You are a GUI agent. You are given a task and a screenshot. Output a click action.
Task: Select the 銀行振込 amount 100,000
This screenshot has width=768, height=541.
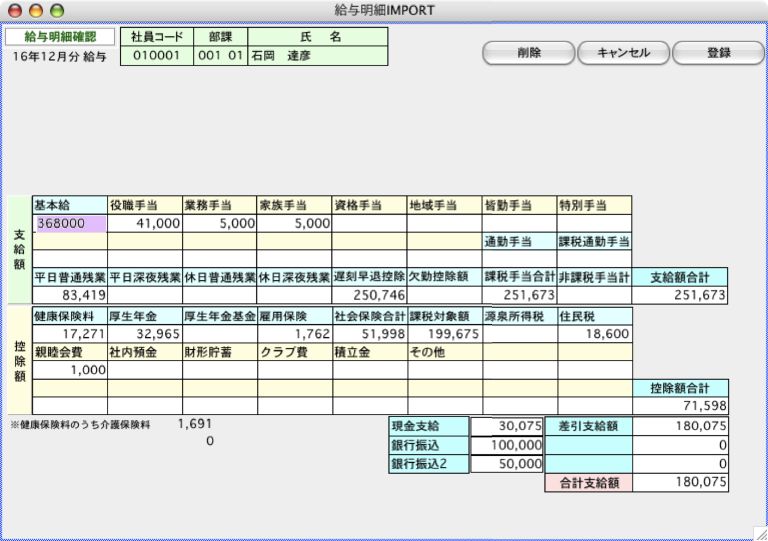point(506,445)
